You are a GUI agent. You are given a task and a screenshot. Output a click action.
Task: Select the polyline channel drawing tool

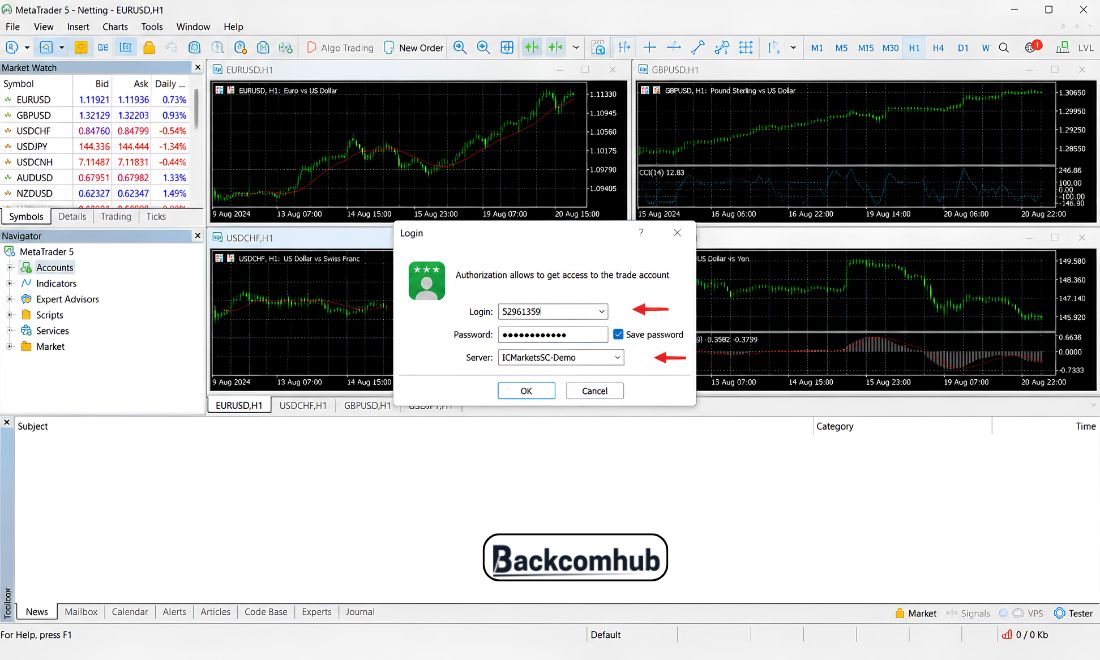pyautogui.click(x=722, y=48)
